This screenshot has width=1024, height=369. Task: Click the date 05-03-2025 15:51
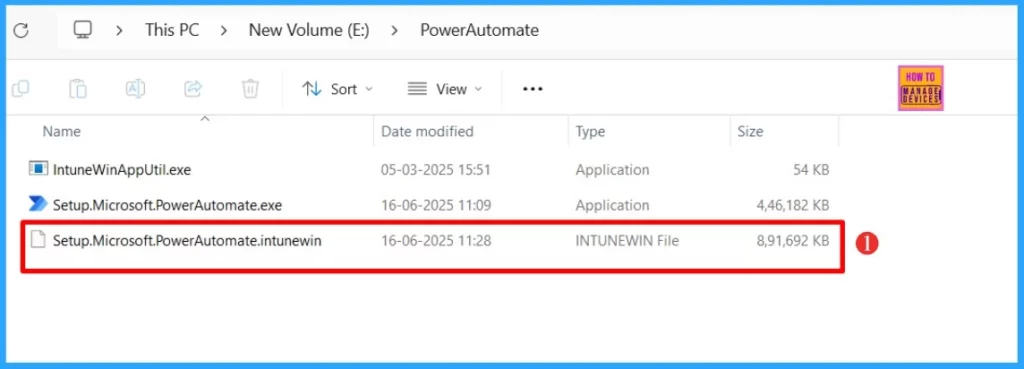click(436, 170)
